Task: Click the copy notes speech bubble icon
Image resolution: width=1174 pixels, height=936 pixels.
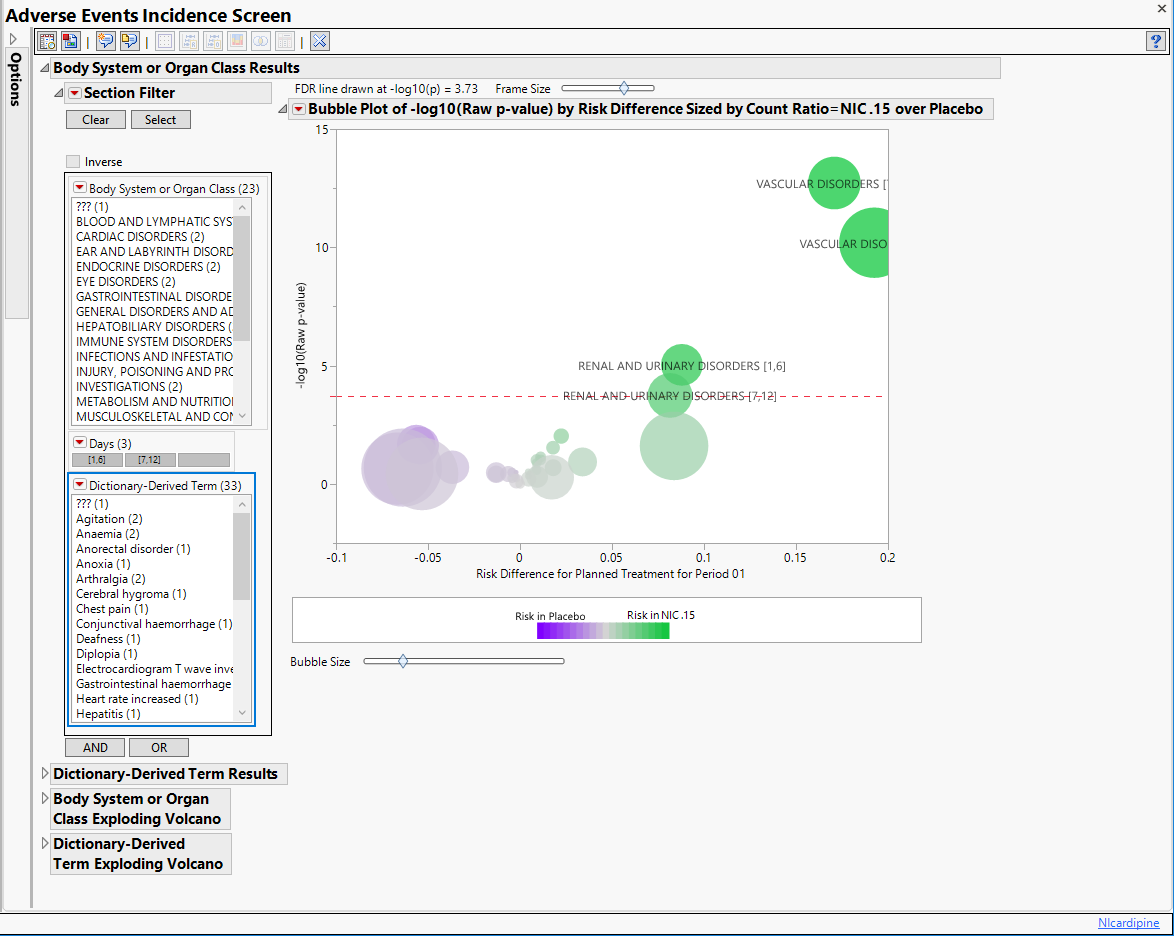Action: coord(129,41)
